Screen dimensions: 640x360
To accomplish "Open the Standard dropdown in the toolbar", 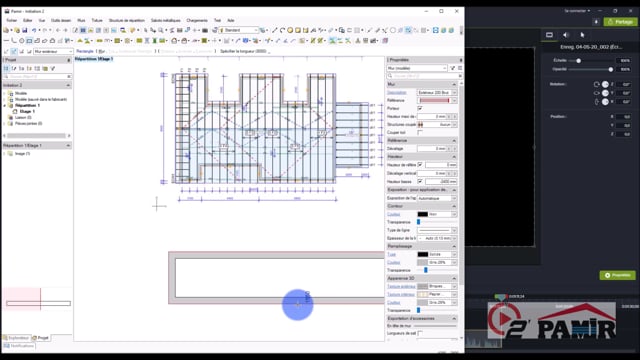I will (x=240, y=30).
